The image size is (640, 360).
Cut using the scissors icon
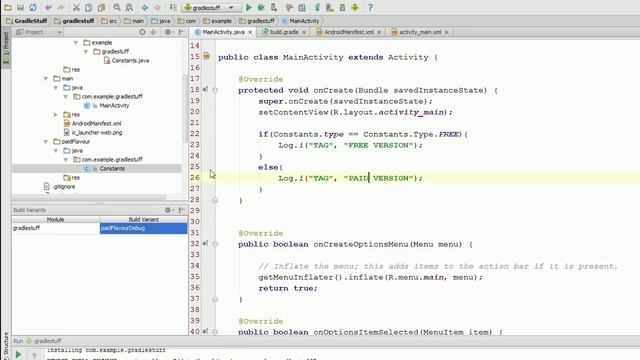click(x=76, y=7)
